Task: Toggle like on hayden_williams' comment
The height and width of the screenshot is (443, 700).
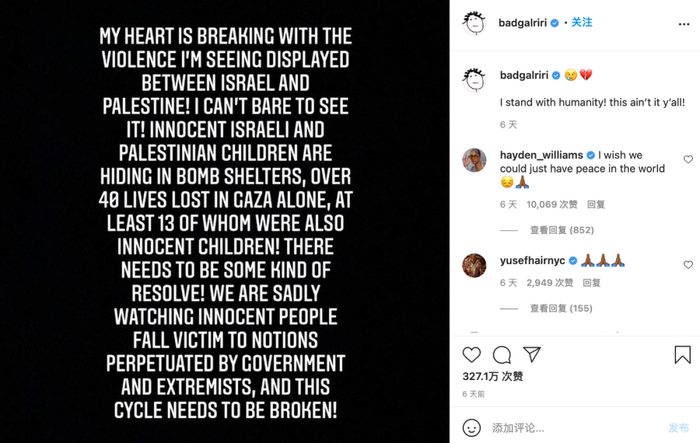Action: [x=688, y=159]
